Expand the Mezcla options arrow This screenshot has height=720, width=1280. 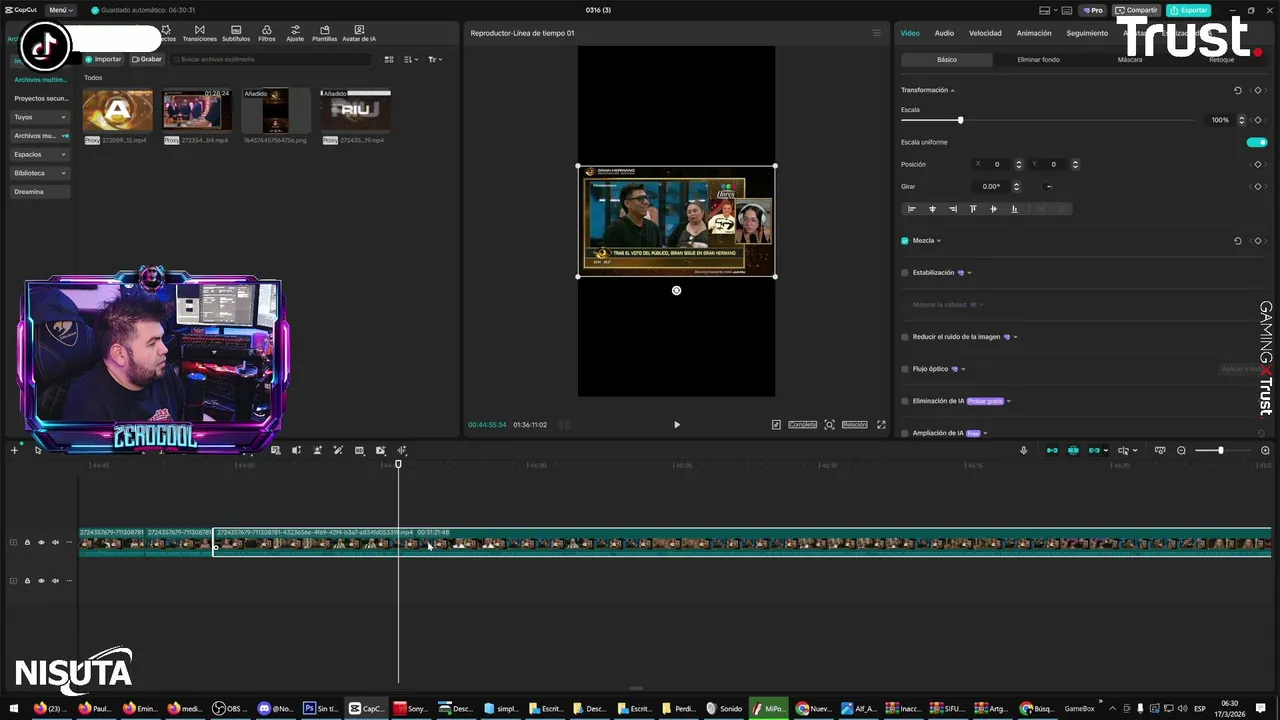939,240
